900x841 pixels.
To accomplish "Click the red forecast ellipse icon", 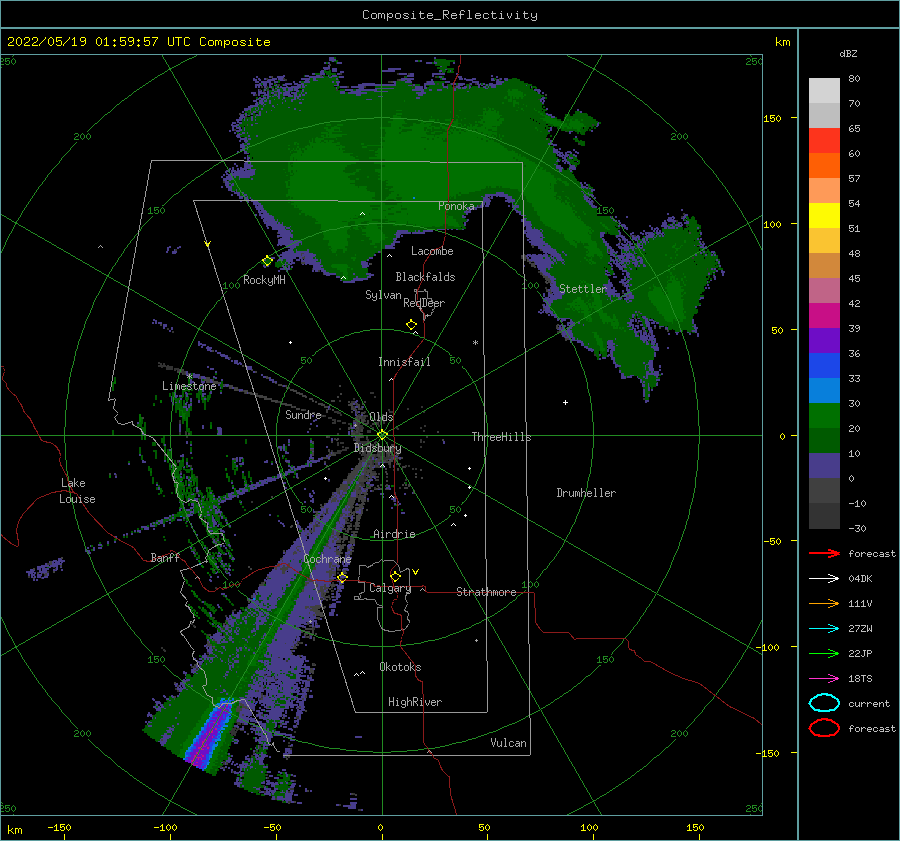I will click(824, 728).
